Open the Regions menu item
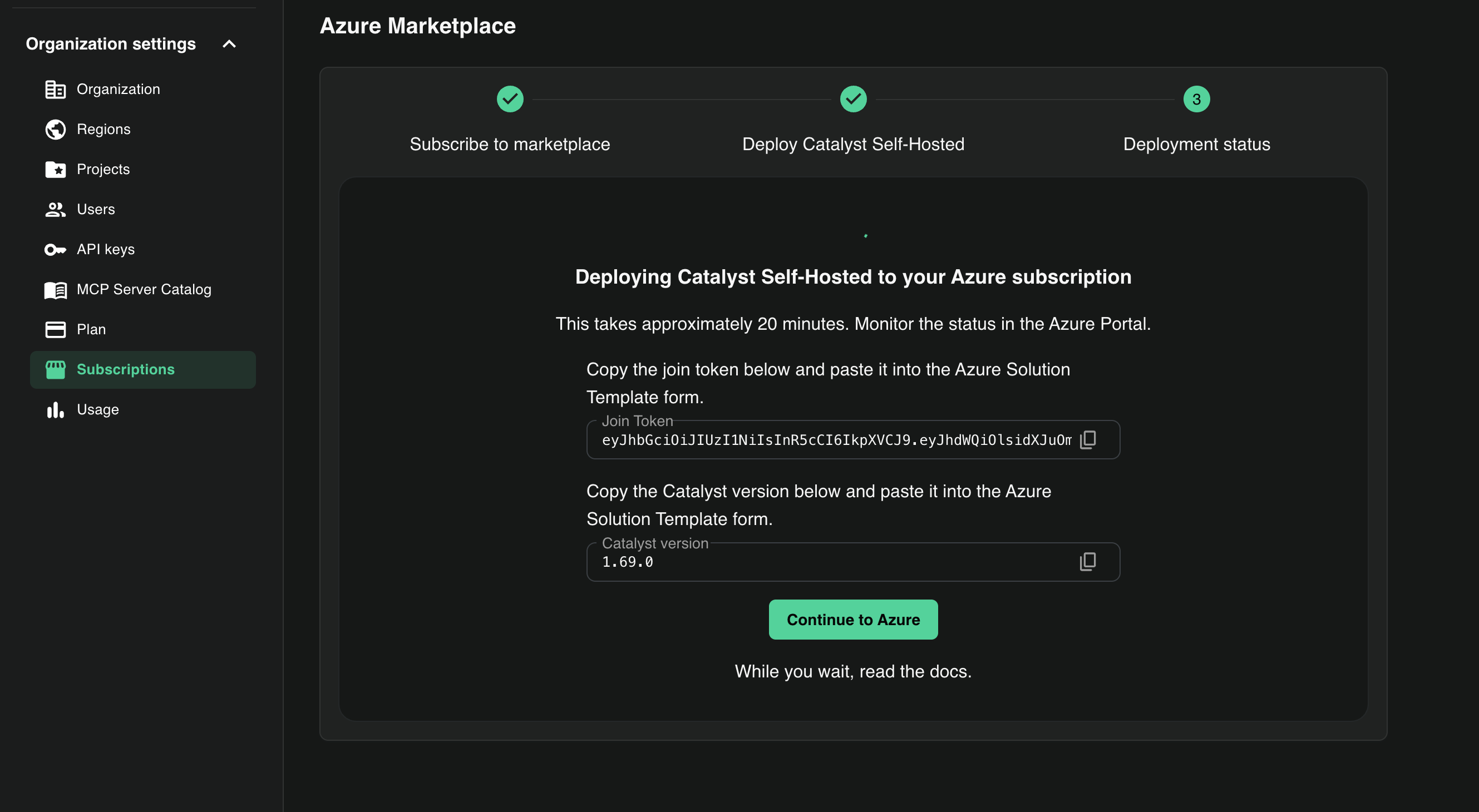Screen dimensions: 1479x812 (143, 129)
